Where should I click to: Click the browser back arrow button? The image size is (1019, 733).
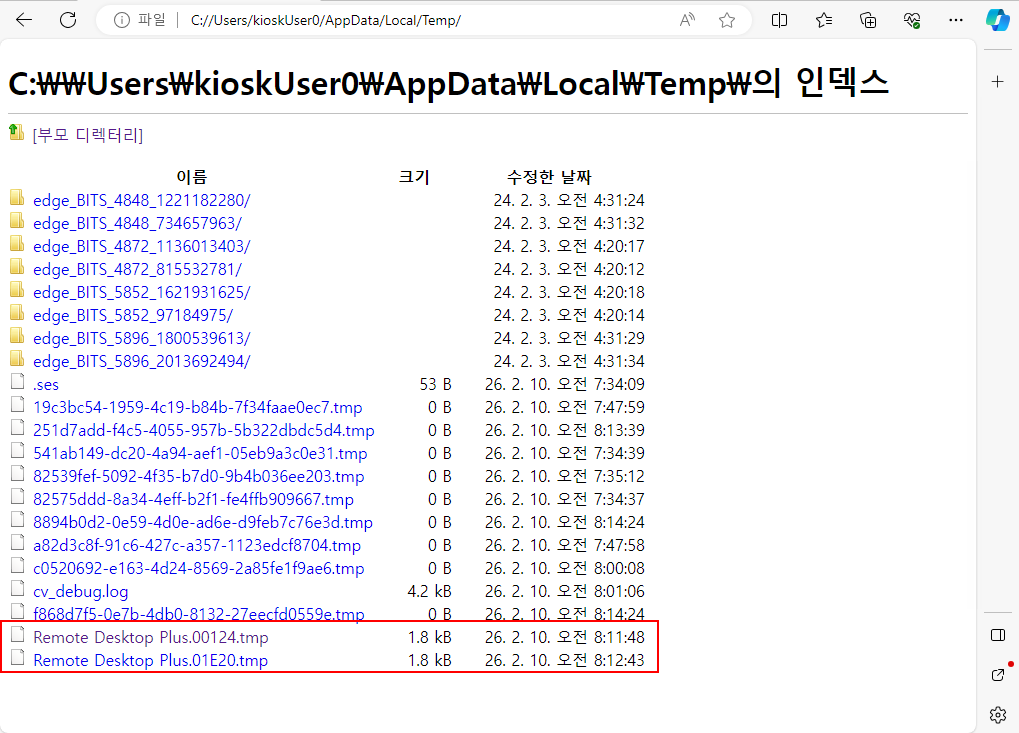[x=24, y=20]
